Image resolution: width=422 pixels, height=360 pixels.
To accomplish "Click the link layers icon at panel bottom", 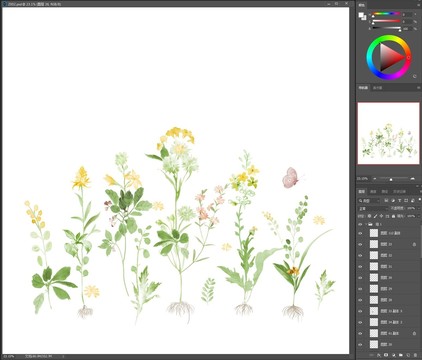I will [371, 355].
